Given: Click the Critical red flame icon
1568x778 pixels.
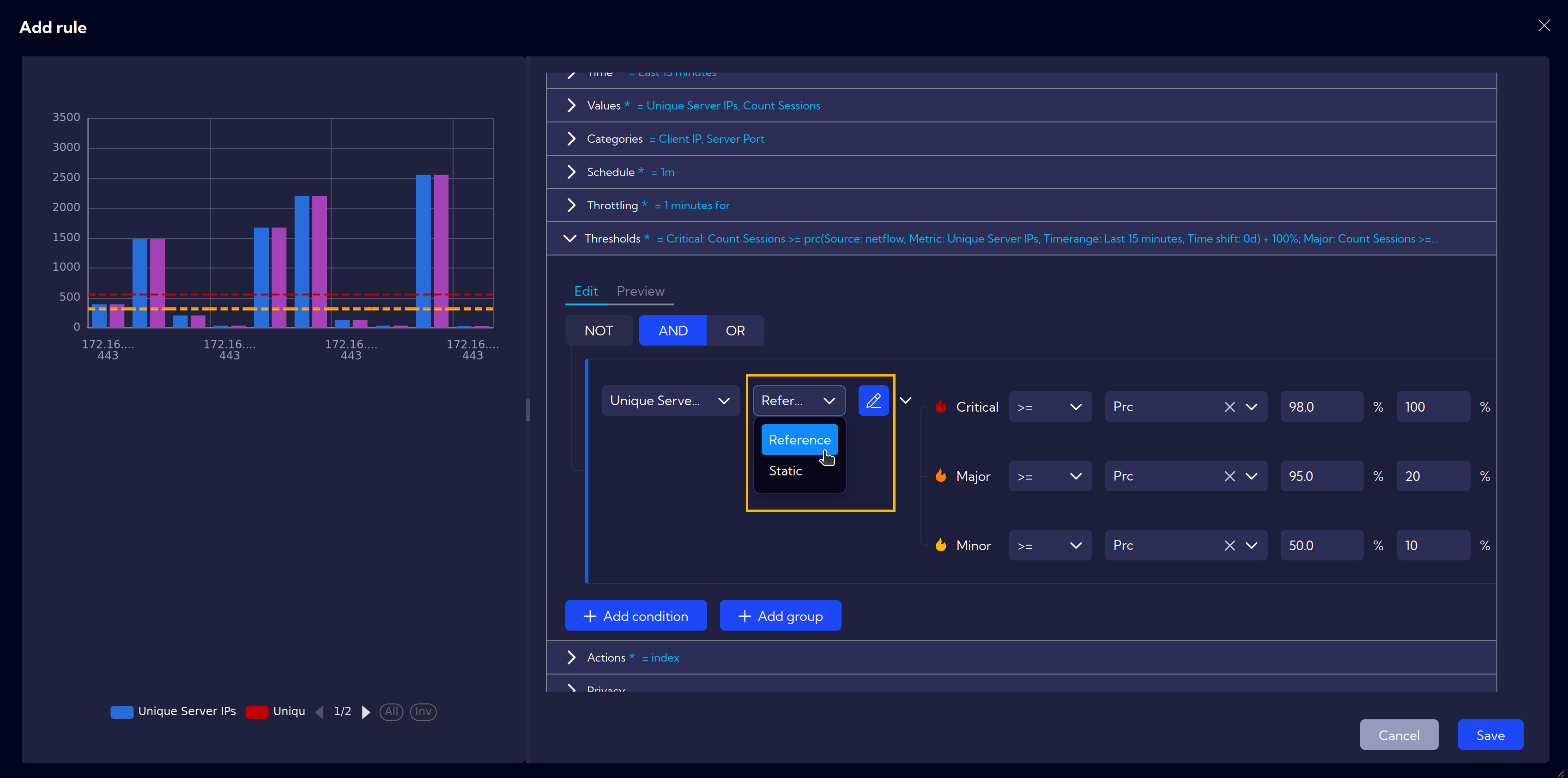Looking at the screenshot, I should (x=940, y=407).
